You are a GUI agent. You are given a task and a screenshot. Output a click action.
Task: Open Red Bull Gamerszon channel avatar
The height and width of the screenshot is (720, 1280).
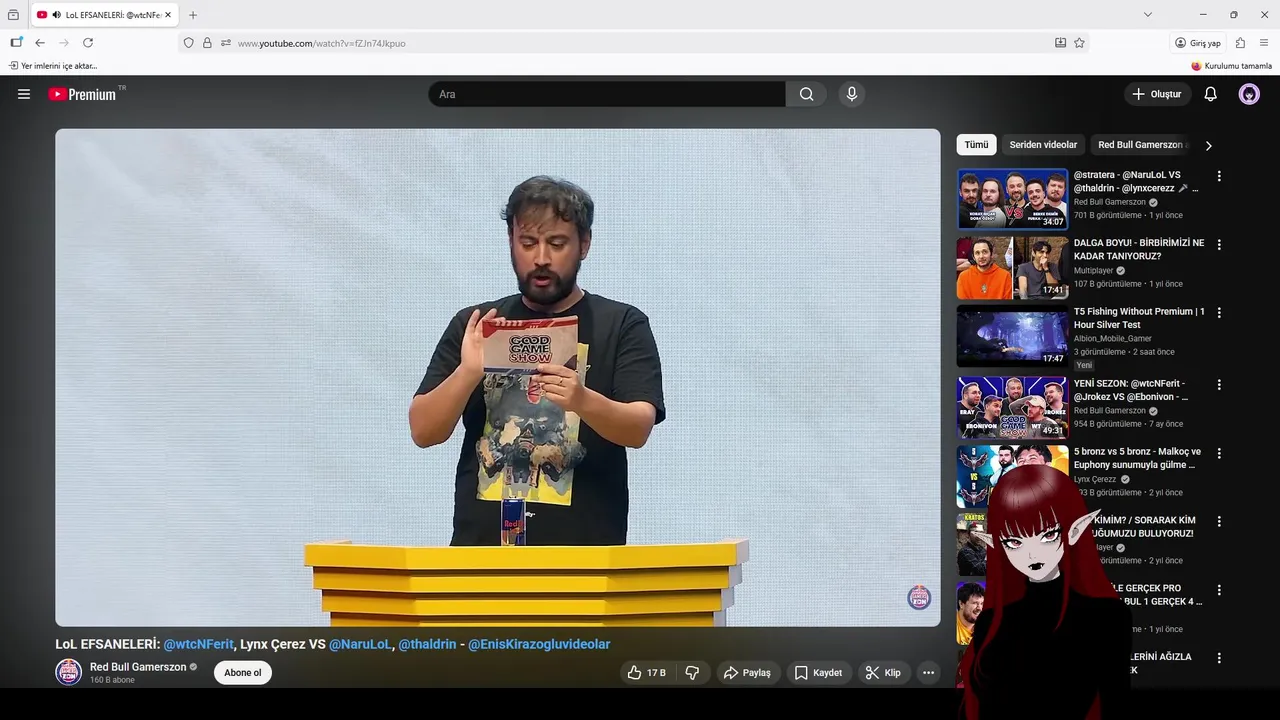pos(68,672)
